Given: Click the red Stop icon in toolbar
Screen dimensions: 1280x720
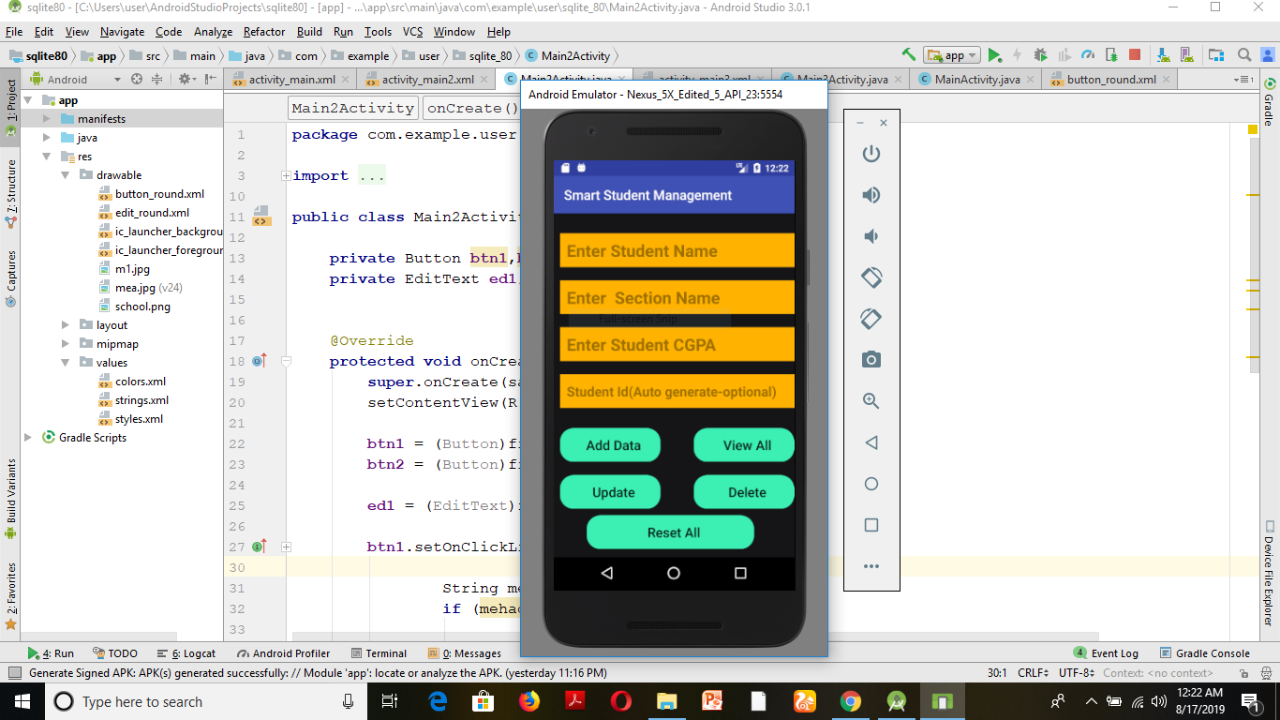Looking at the screenshot, I should 1134,56.
